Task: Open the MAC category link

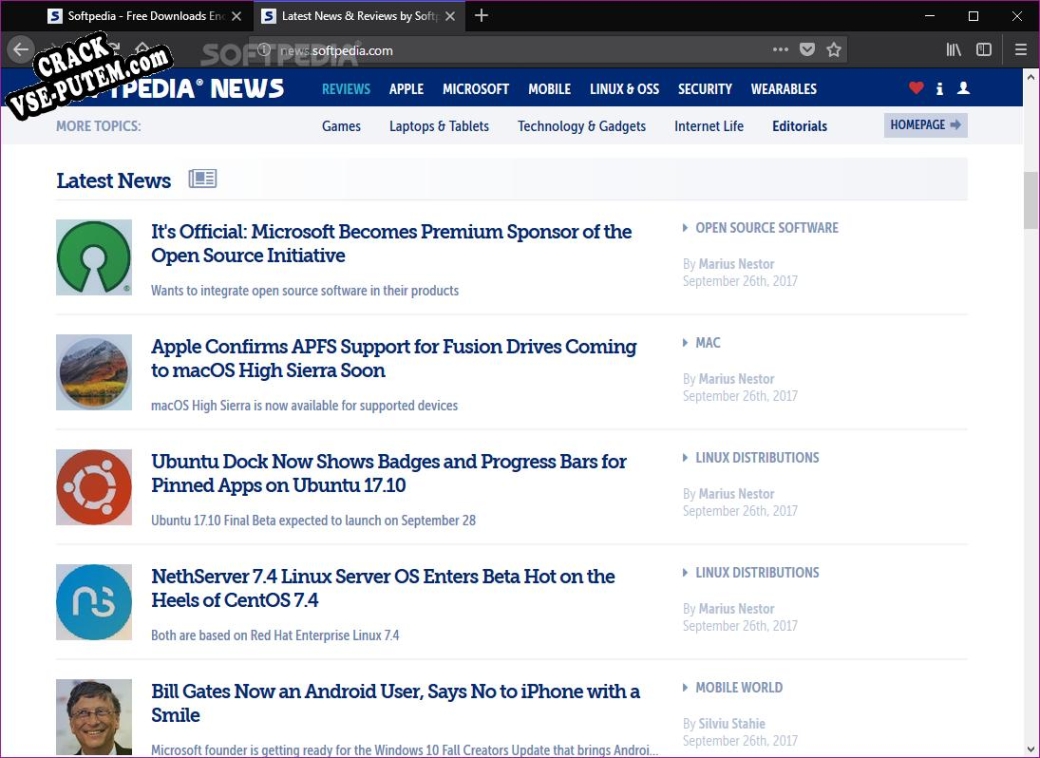Action: tap(707, 342)
